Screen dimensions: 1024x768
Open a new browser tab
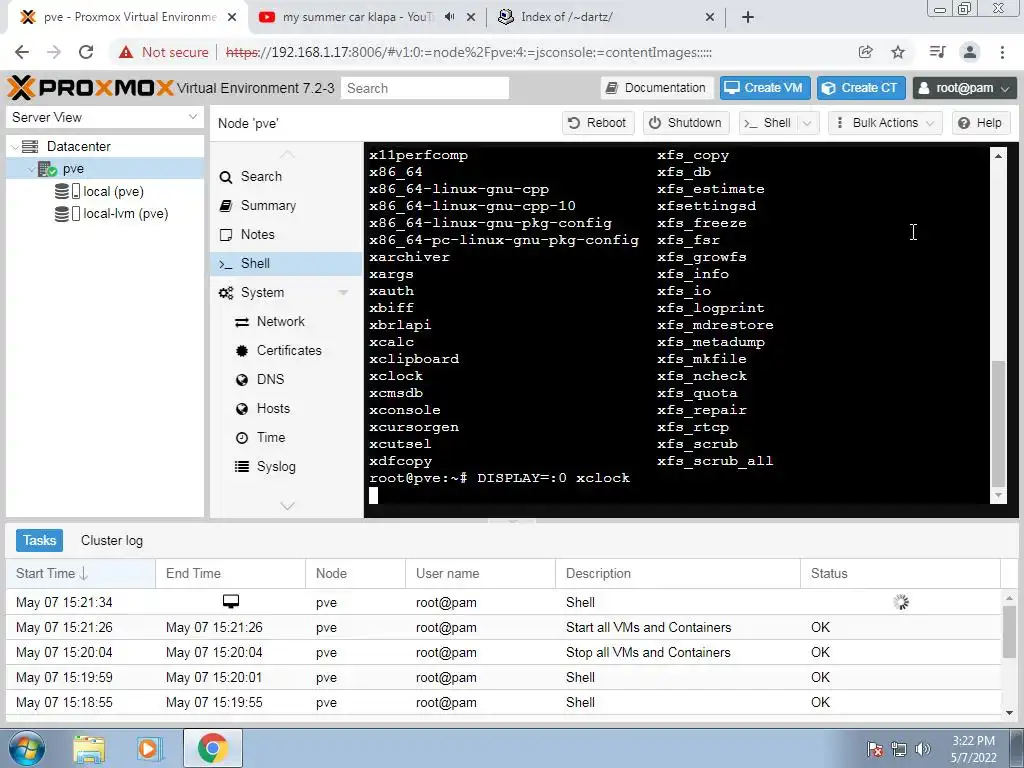coord(748,17)
